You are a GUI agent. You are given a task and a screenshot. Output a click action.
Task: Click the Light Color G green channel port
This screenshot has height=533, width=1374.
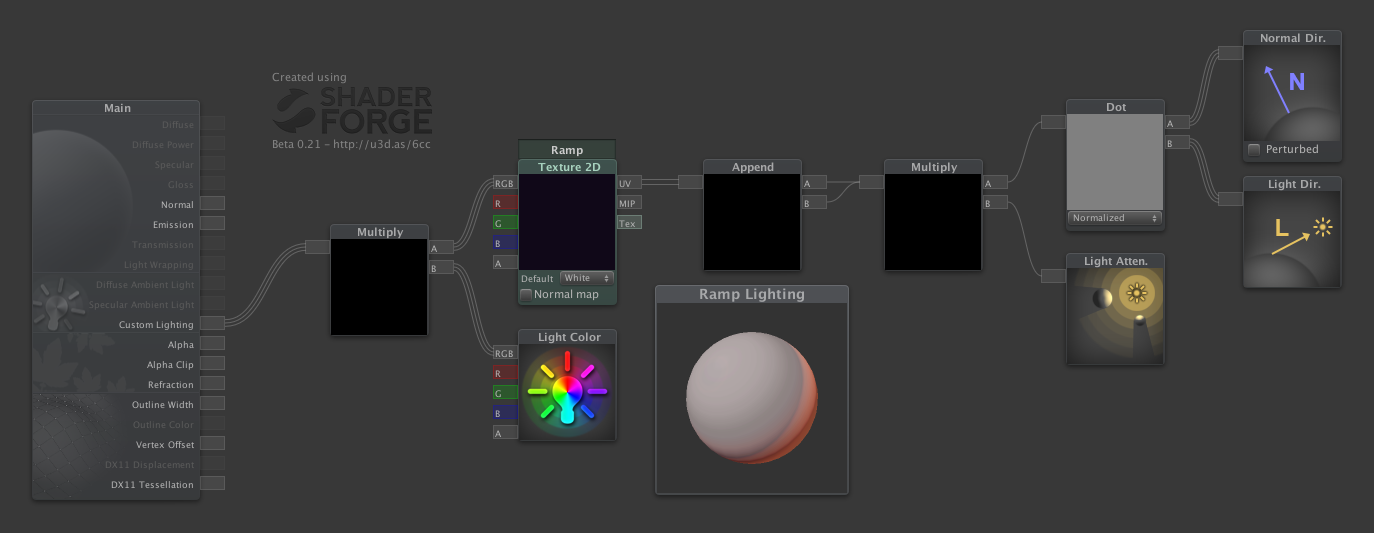click(504, 392)
